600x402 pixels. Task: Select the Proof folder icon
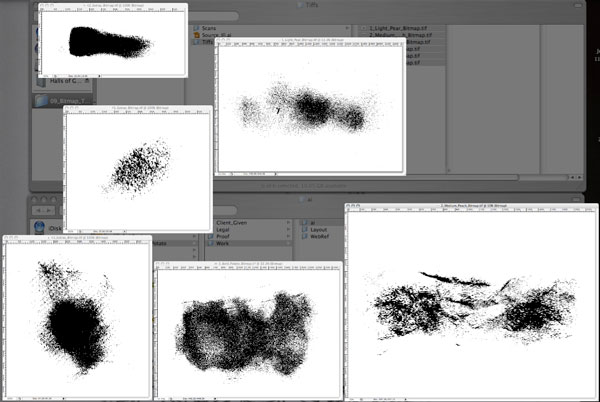[210, 236]
